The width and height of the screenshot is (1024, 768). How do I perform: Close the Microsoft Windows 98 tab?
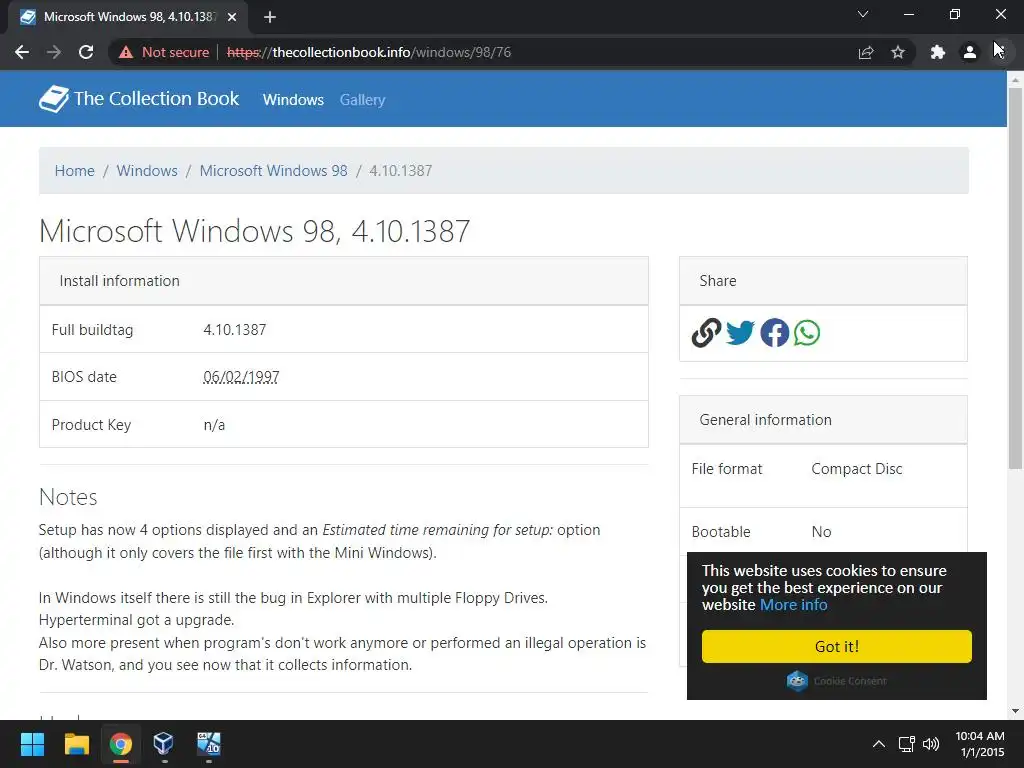pos(232,17)
